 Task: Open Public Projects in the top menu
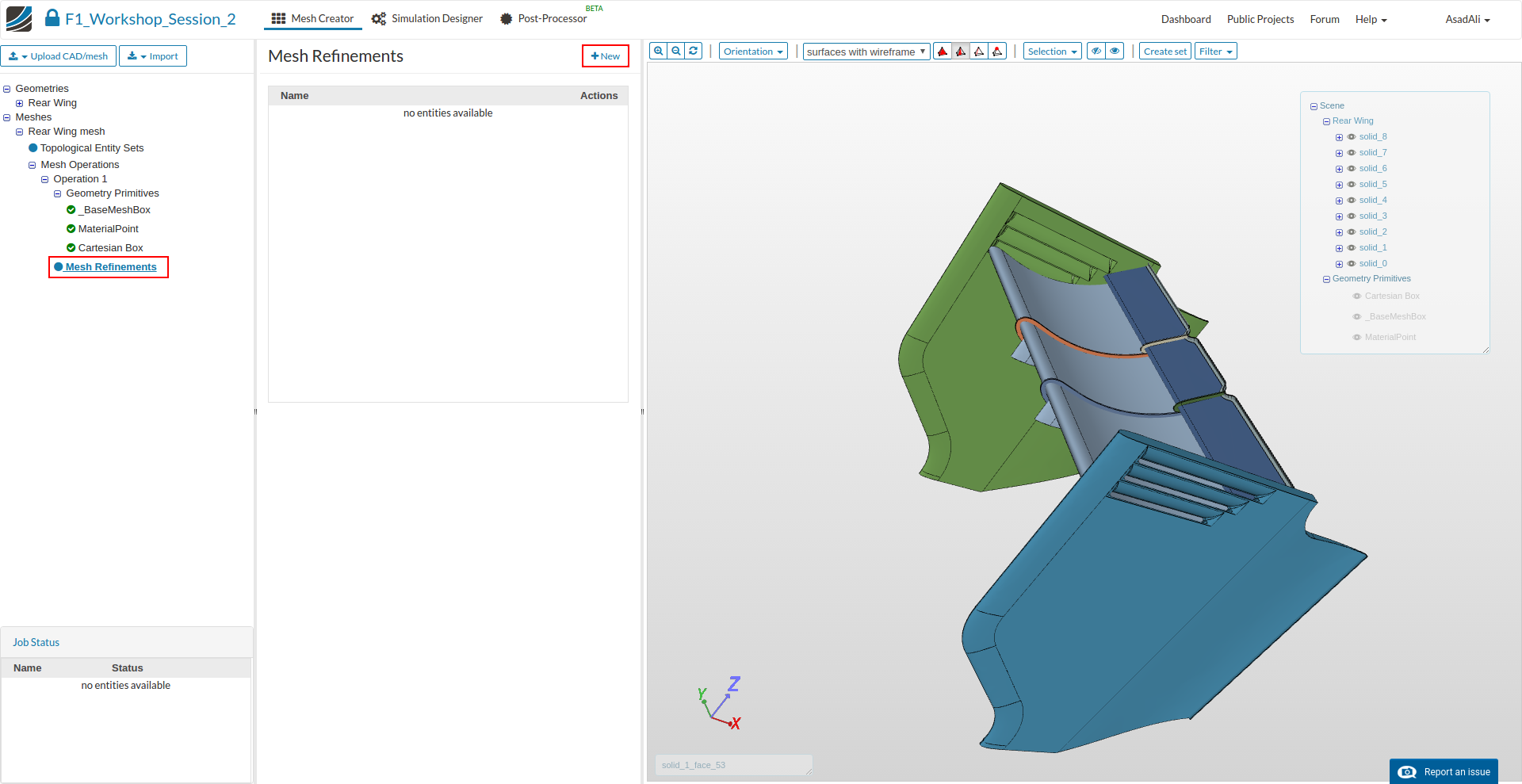coord(1260,19)
